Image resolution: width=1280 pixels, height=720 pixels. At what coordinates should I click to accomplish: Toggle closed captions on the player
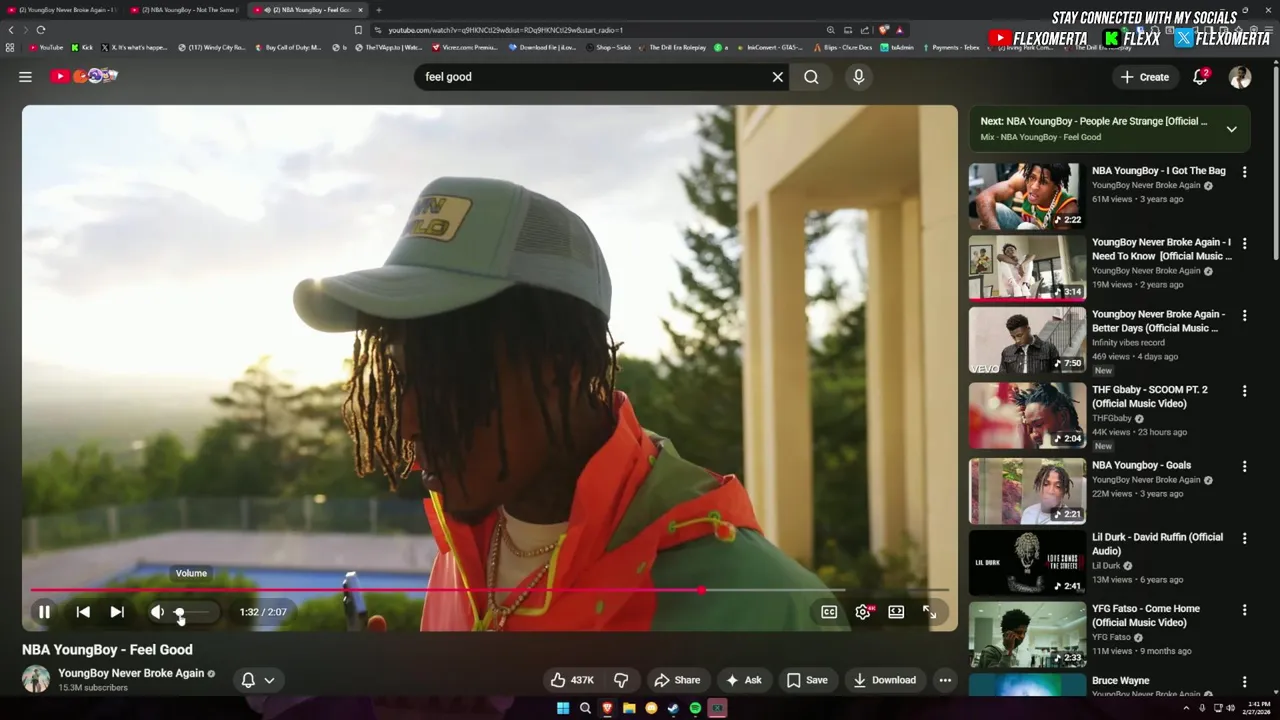point(829,612)
